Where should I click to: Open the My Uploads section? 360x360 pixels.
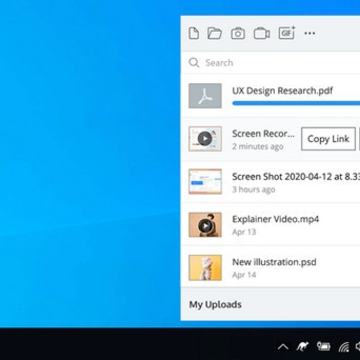pyautogui.click(x=215, y=305)
